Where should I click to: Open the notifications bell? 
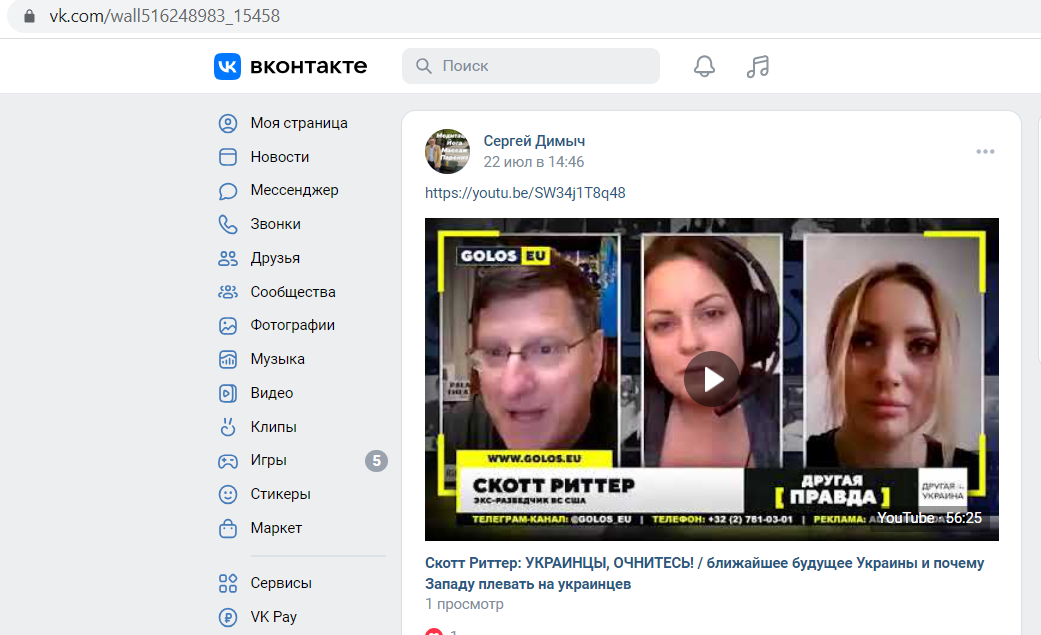pyautogui.click(x=704, y=66)
